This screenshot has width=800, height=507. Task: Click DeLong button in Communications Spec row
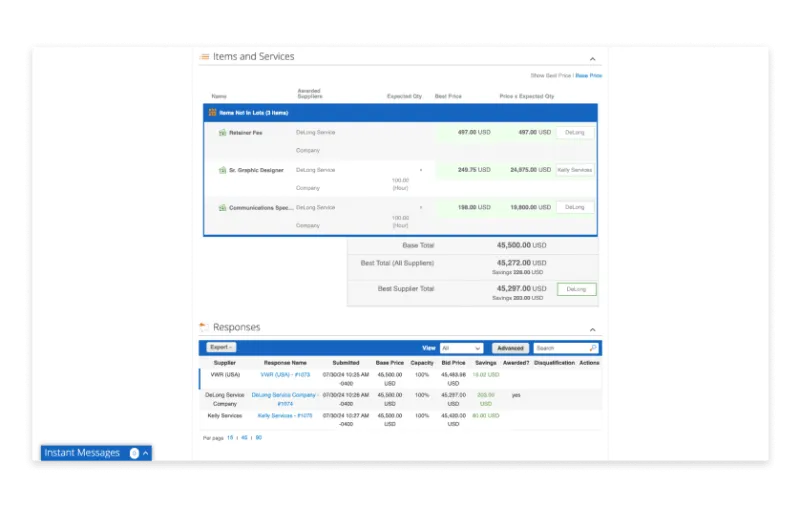pos(574,207)
